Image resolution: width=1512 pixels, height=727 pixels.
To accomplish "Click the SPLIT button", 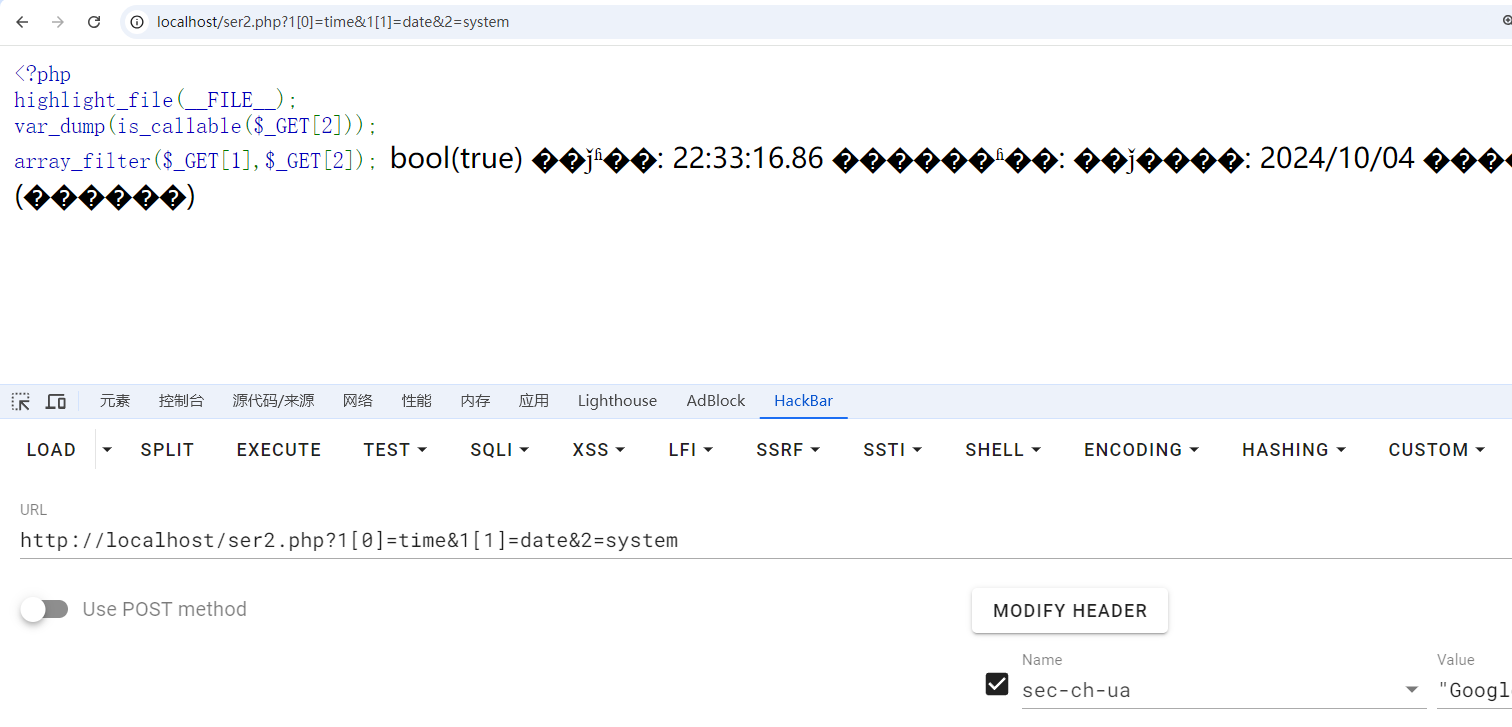I will (167, 450).
